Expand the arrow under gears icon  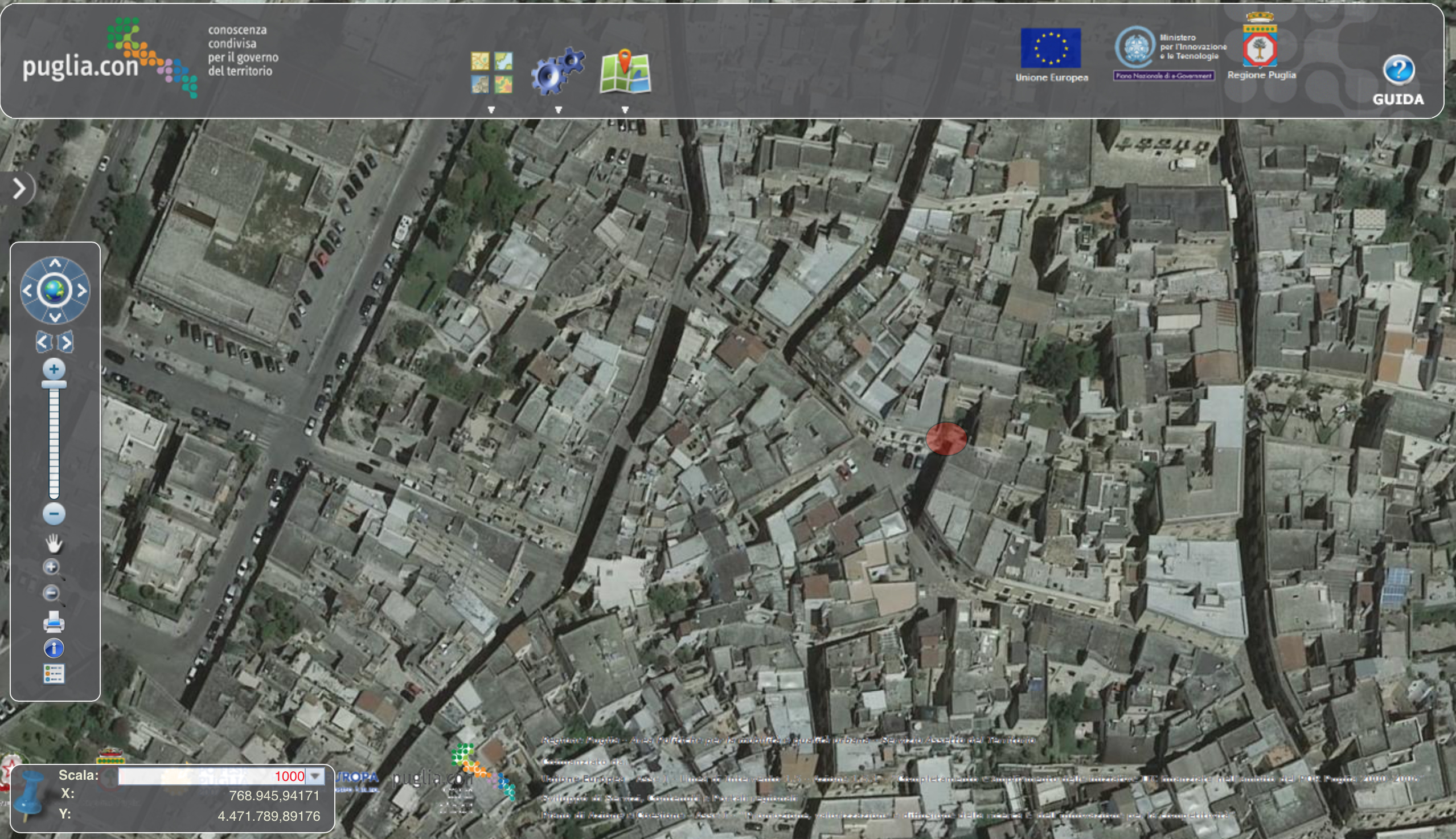coord(558,109)
